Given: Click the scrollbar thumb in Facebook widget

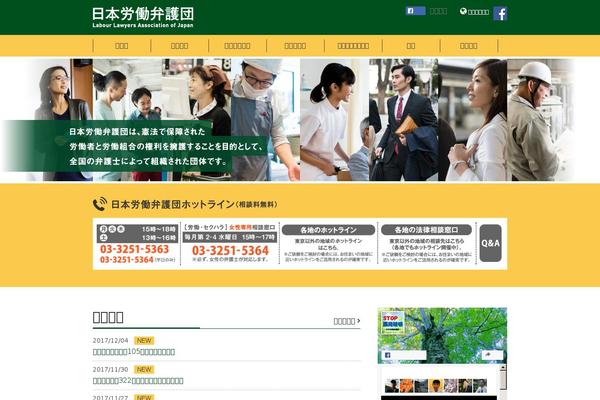Looking at the screenshot, I should [x=503, y=380].
